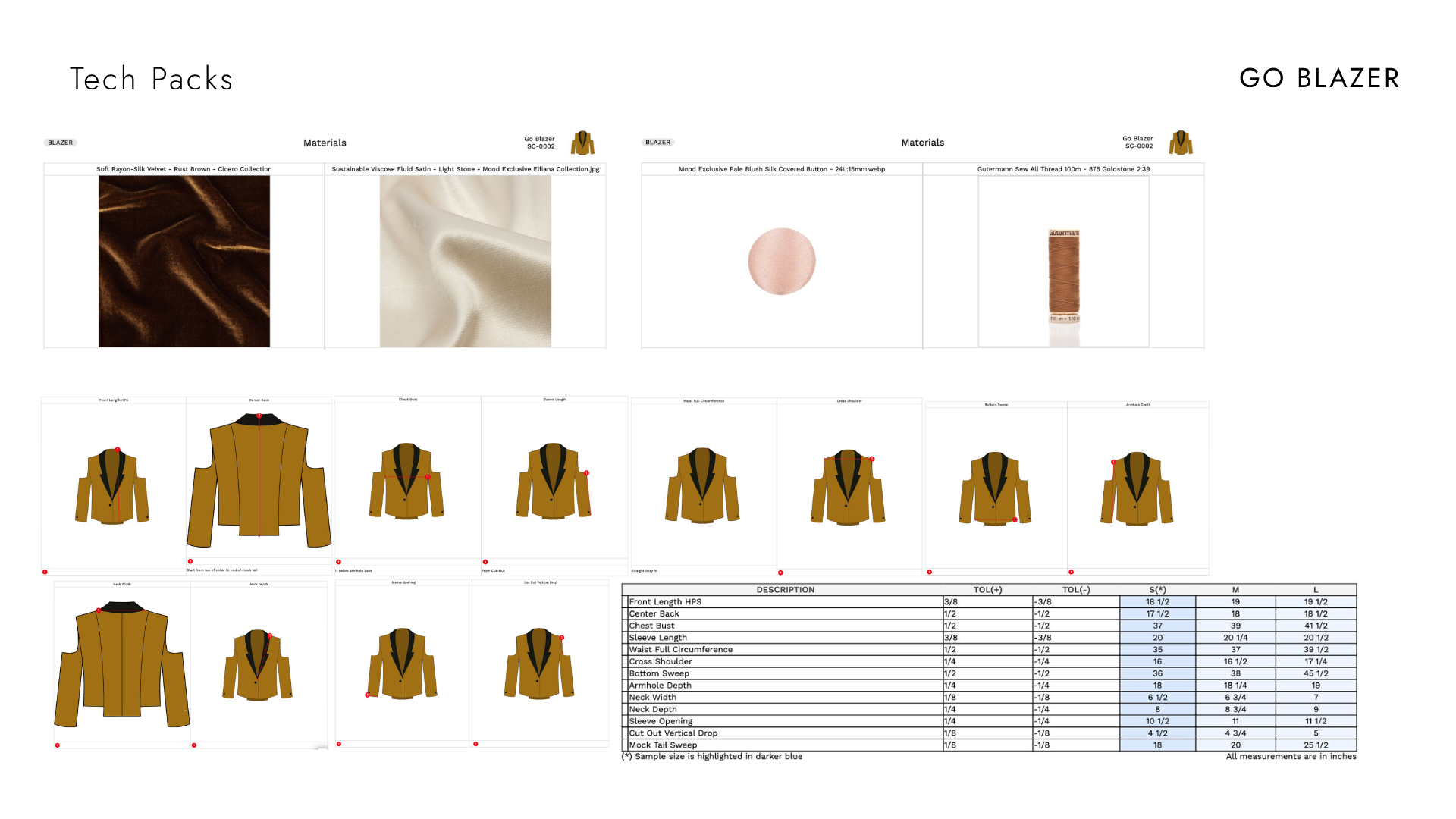Image resolution: width=1456 pixels, height=819 pixels.
Task: Click the 'DESCRIPTION' column header
Action: pos(785,590)
